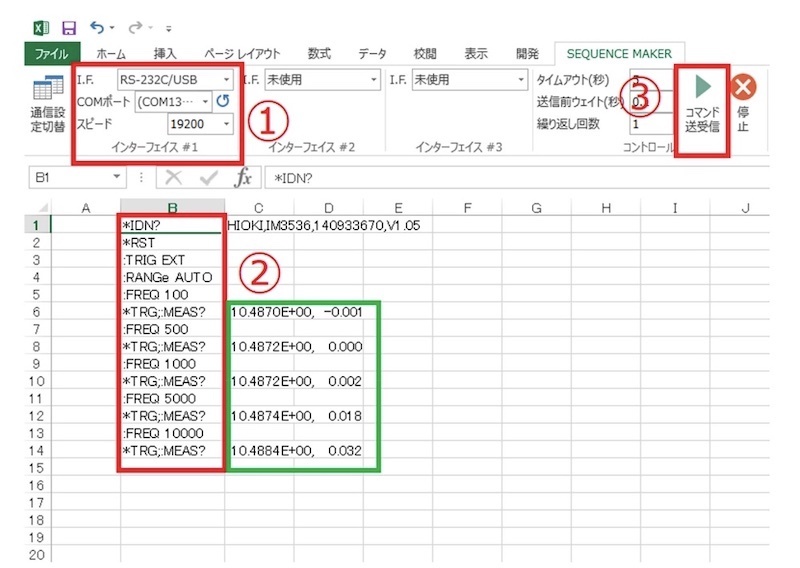800x568 pixels.
Task: Select *TRG;:MEAS? cell in row 6
Action: pos(172,312)
